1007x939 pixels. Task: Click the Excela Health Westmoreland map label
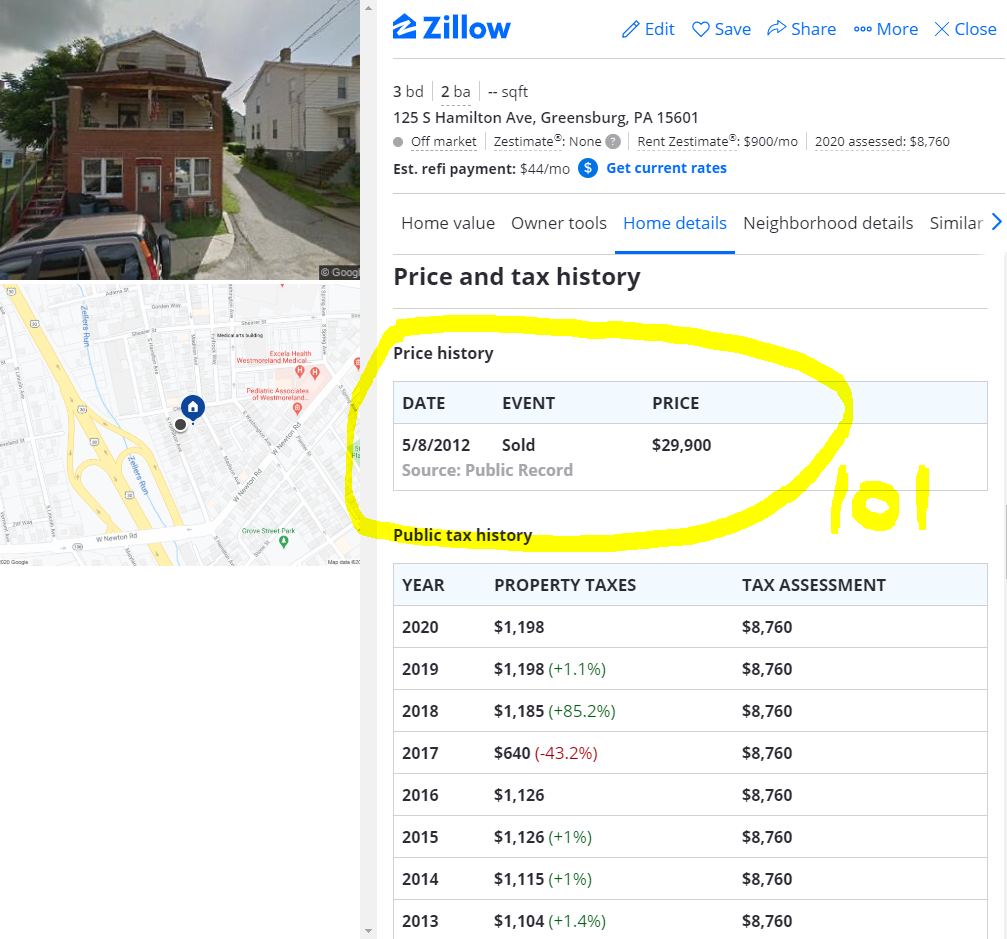click(x=274, y=357)
